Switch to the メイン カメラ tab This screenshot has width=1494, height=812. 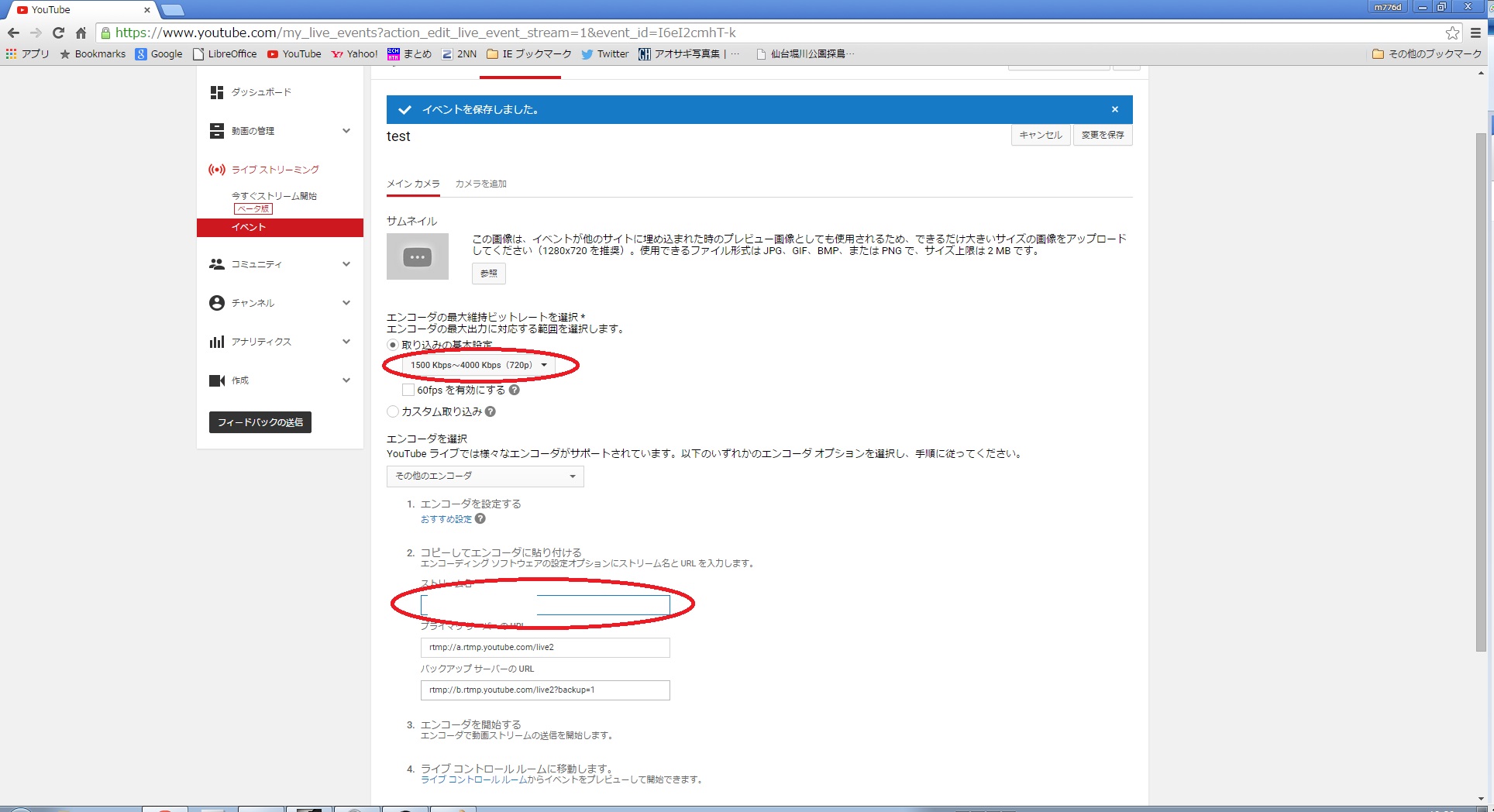tap(413, 184)
